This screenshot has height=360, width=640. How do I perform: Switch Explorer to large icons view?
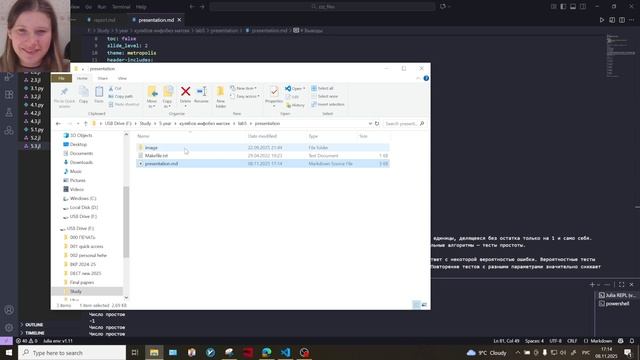[424, 305]
